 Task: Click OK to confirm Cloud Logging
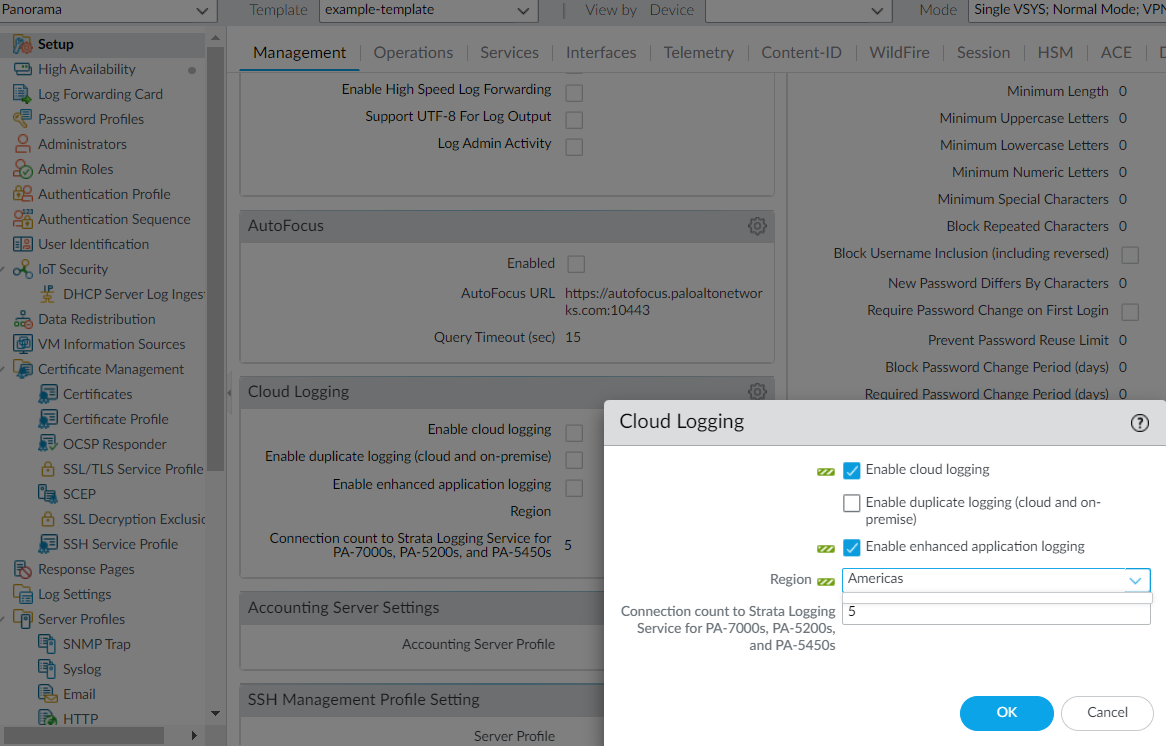click(x=1006, y=712)
